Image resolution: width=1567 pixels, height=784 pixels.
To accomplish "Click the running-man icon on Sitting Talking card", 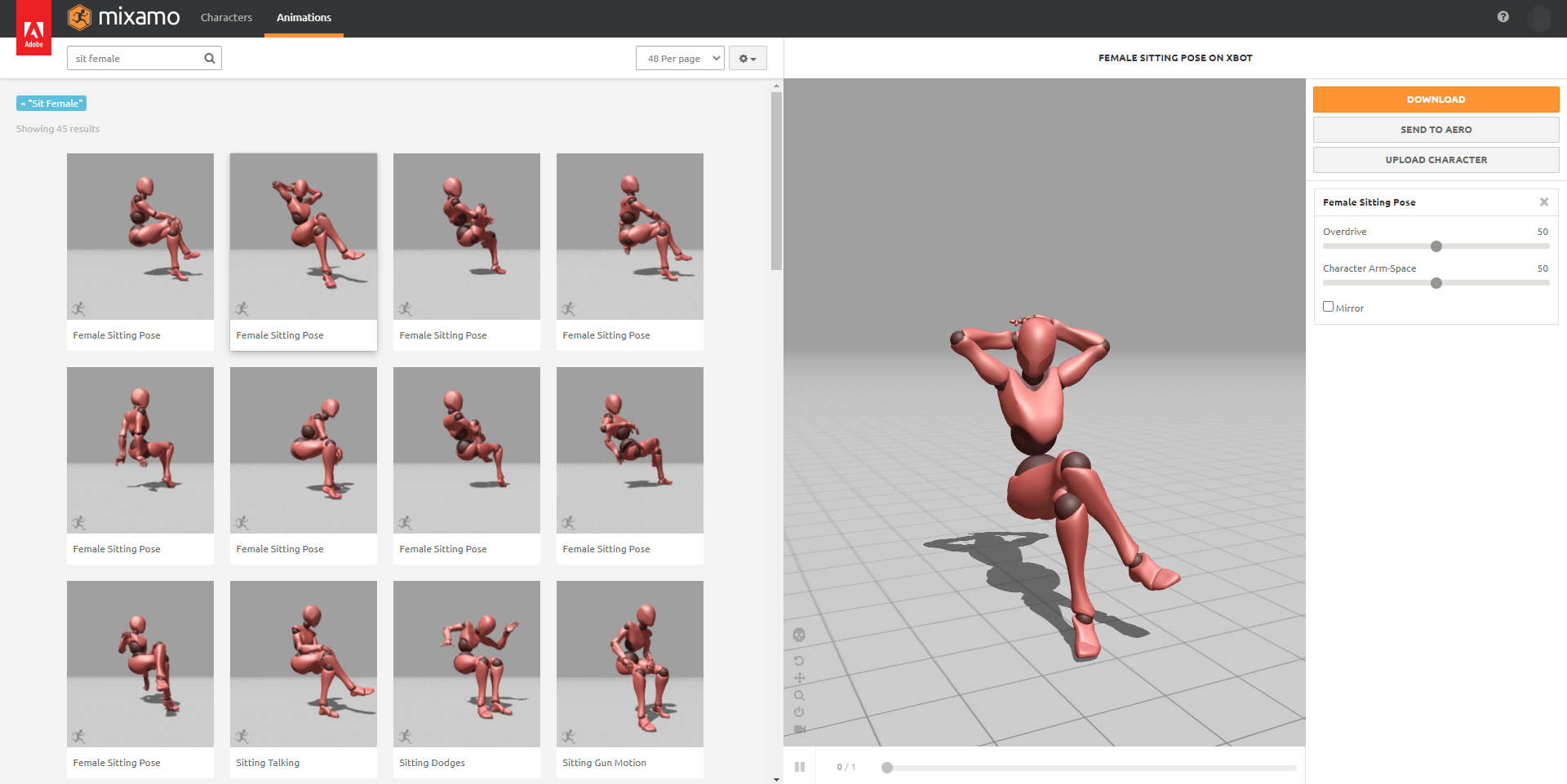I will pyautogui.click(x=242, y=737).
